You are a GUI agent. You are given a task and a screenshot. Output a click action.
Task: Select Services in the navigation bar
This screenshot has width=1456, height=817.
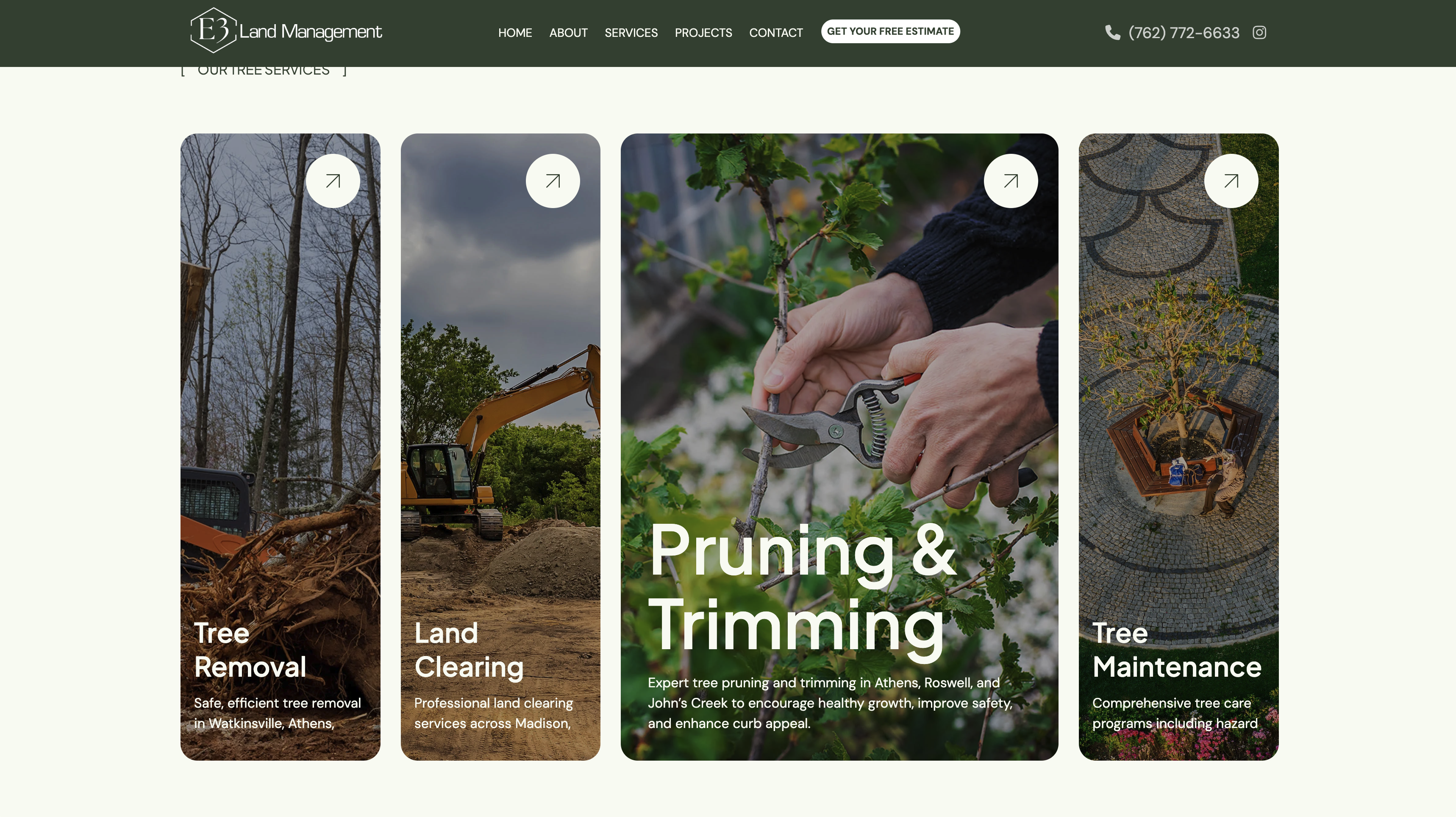(631, 33)
